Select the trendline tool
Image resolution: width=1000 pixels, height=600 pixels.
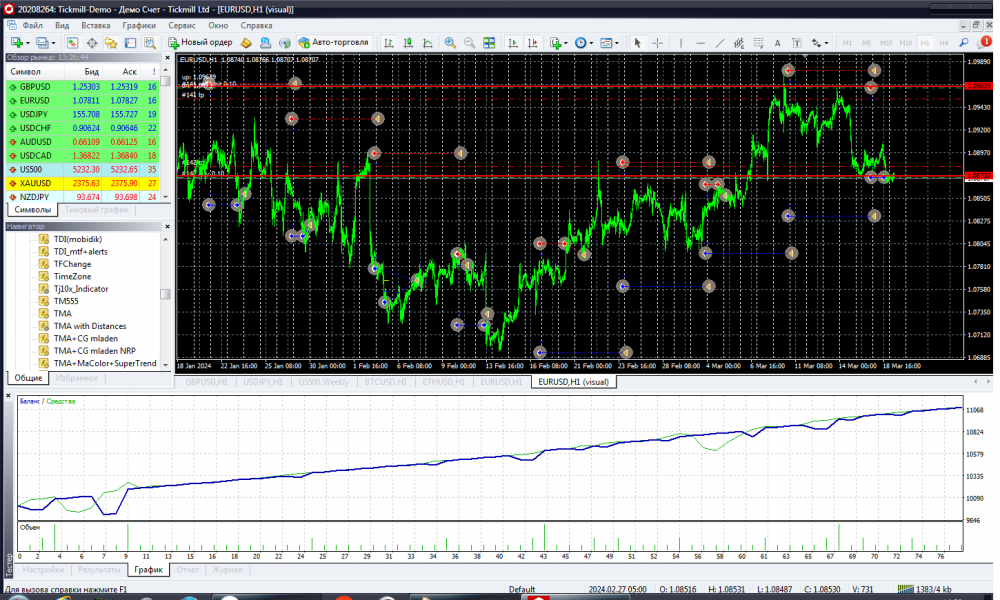(x=719, y=43)
